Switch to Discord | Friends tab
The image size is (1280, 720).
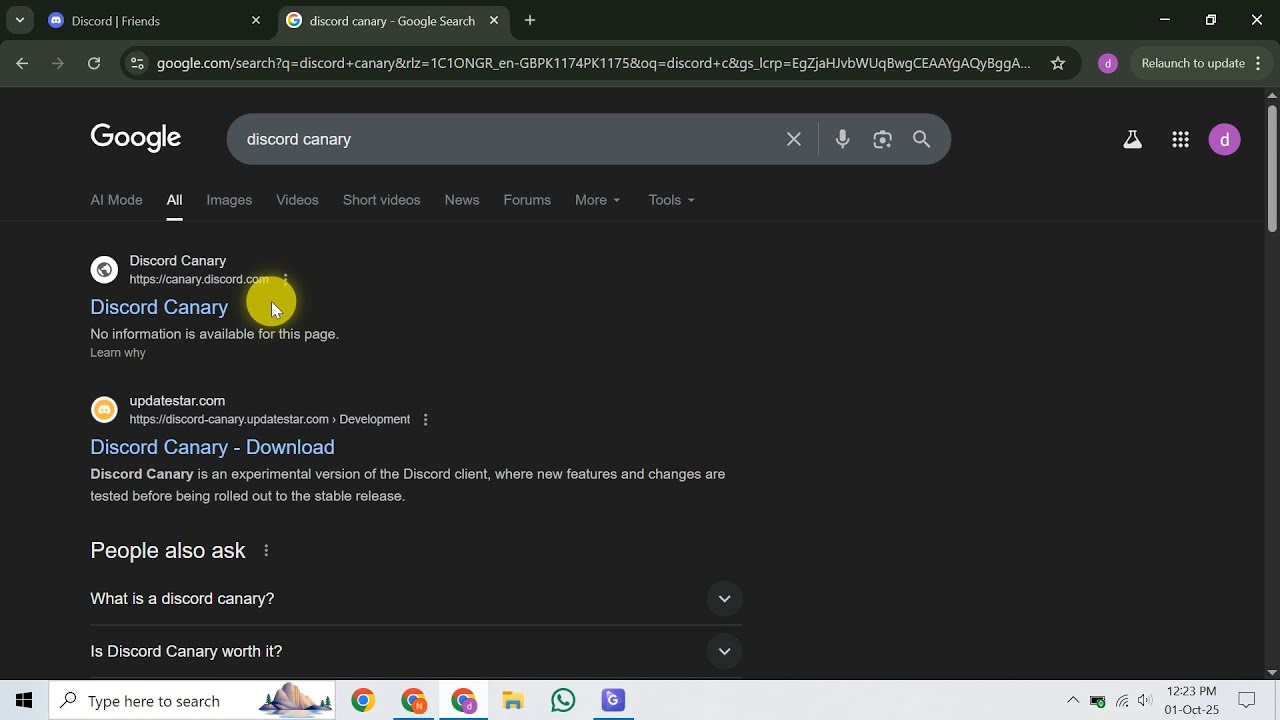point(155,20)
